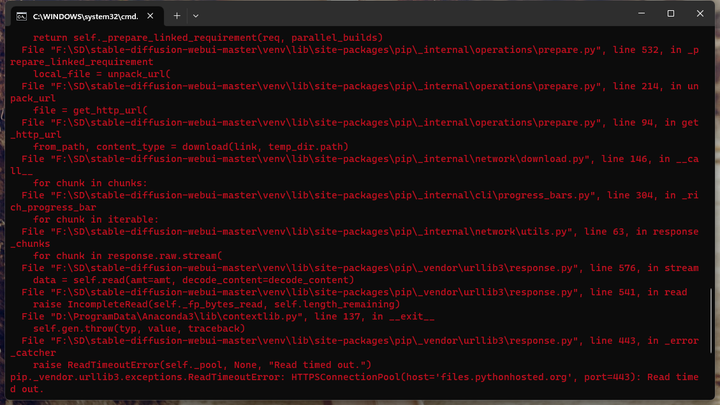Image resolution: width=720 pixels, height=405 pixels.
Task: Close the terminal window
Action: 700,13
